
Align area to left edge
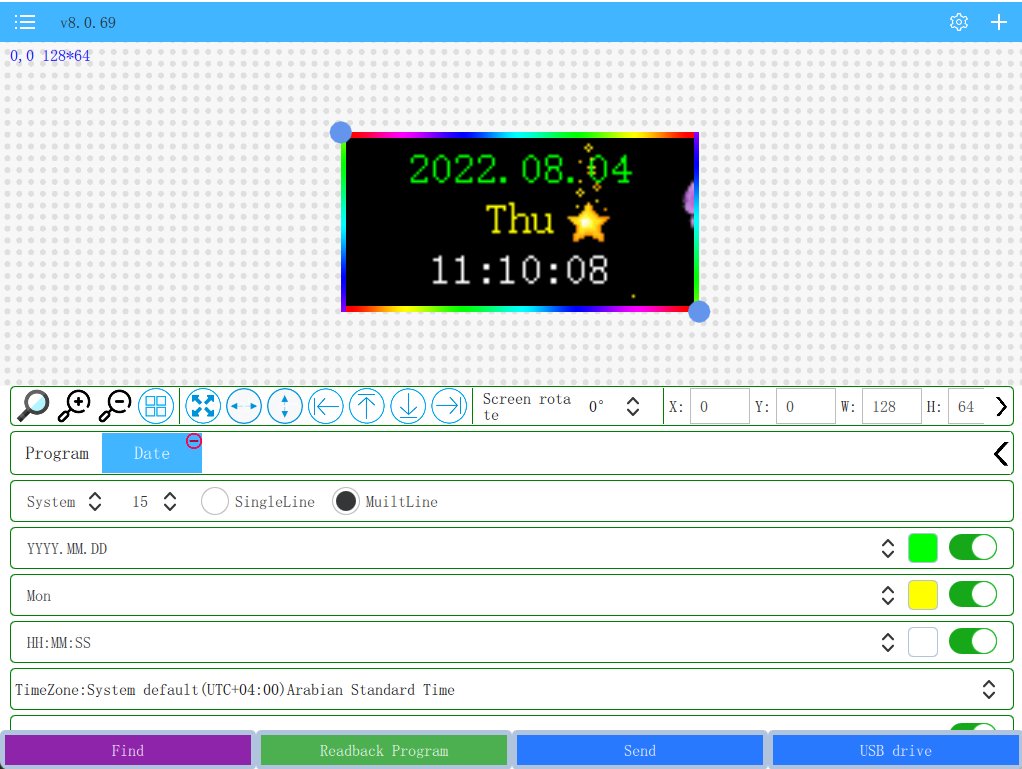(x=326, y=406)
